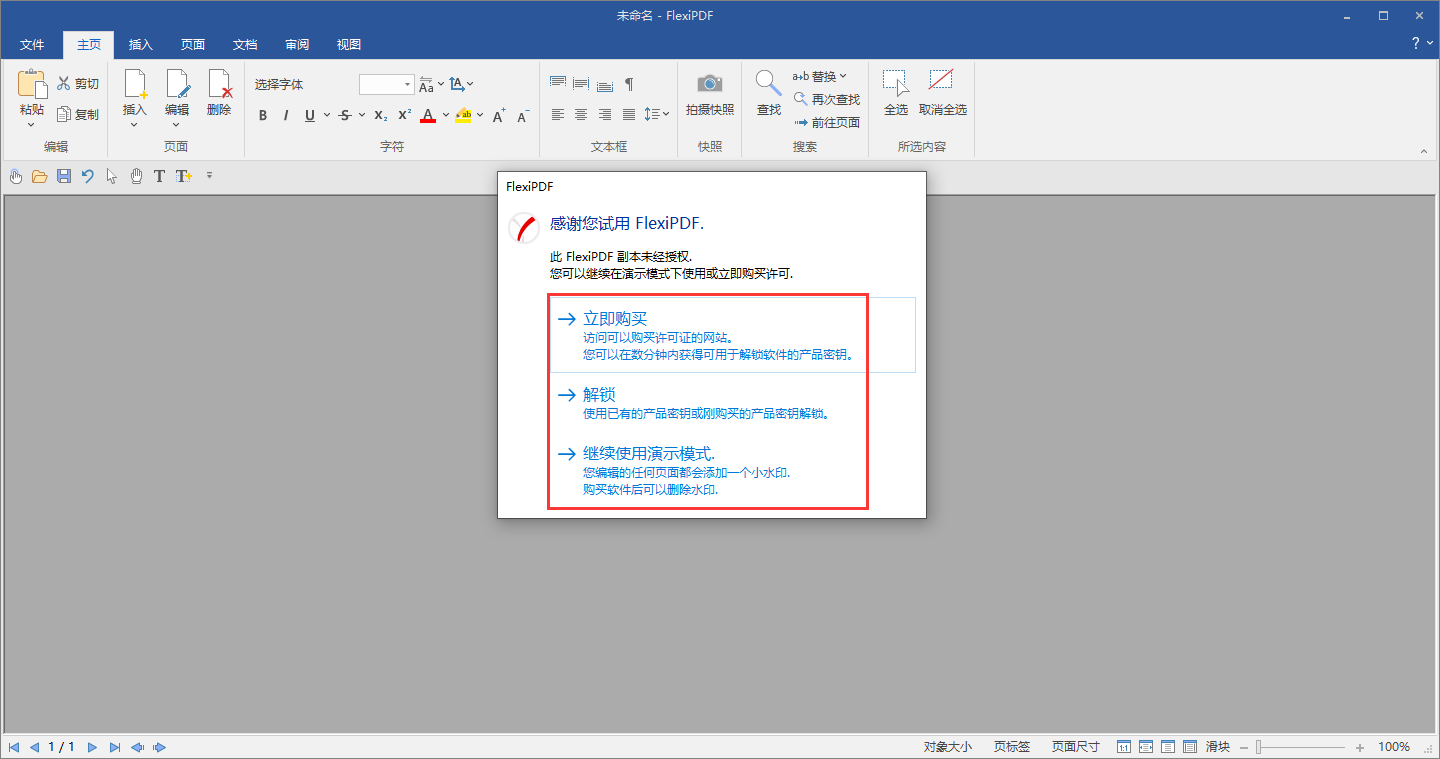The width and height of the screenshot is (1440, 759).
Task: Open the font size dropdown
Action: pos(407,85)
